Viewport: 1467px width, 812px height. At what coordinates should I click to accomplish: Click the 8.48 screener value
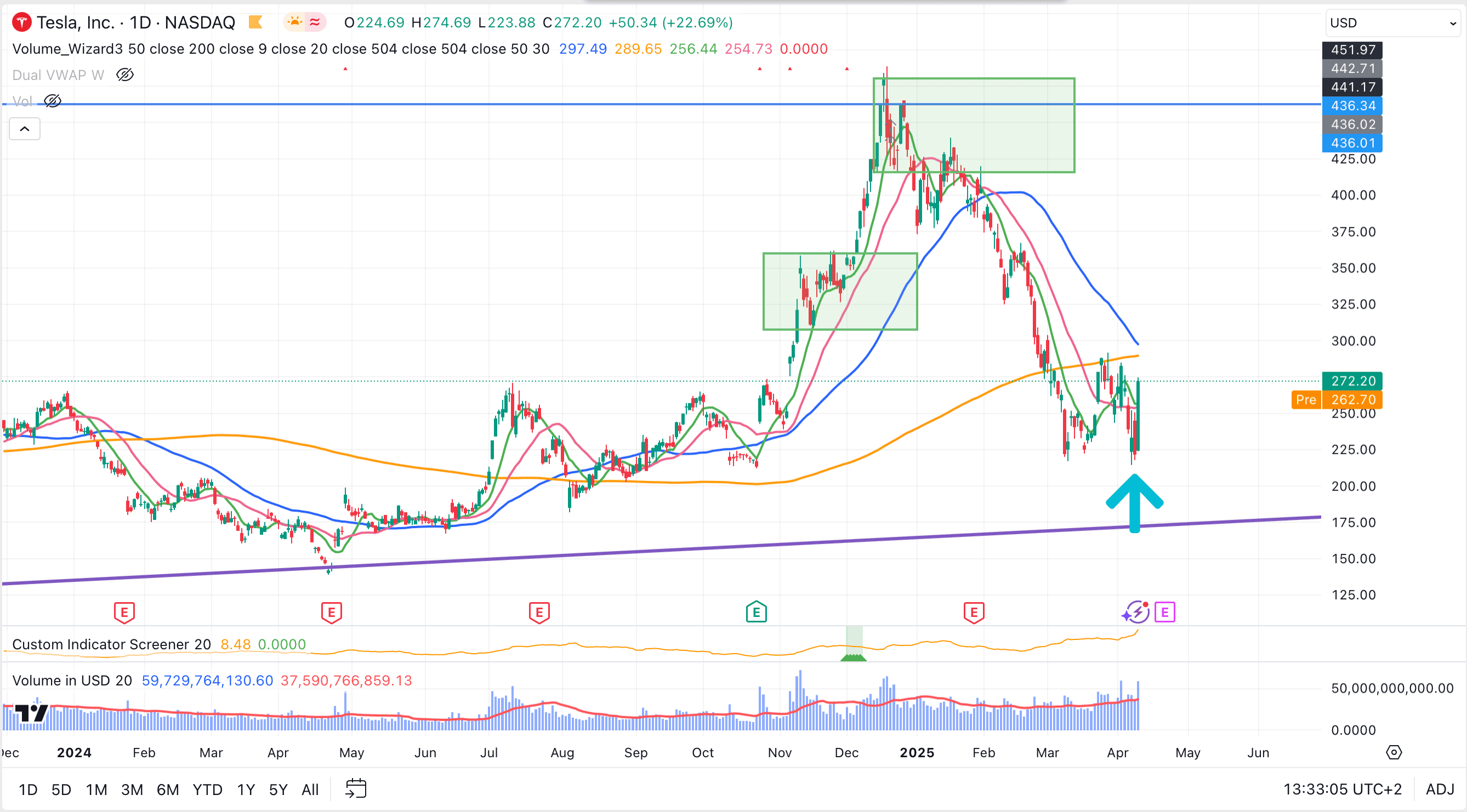[x=236, y=644]
